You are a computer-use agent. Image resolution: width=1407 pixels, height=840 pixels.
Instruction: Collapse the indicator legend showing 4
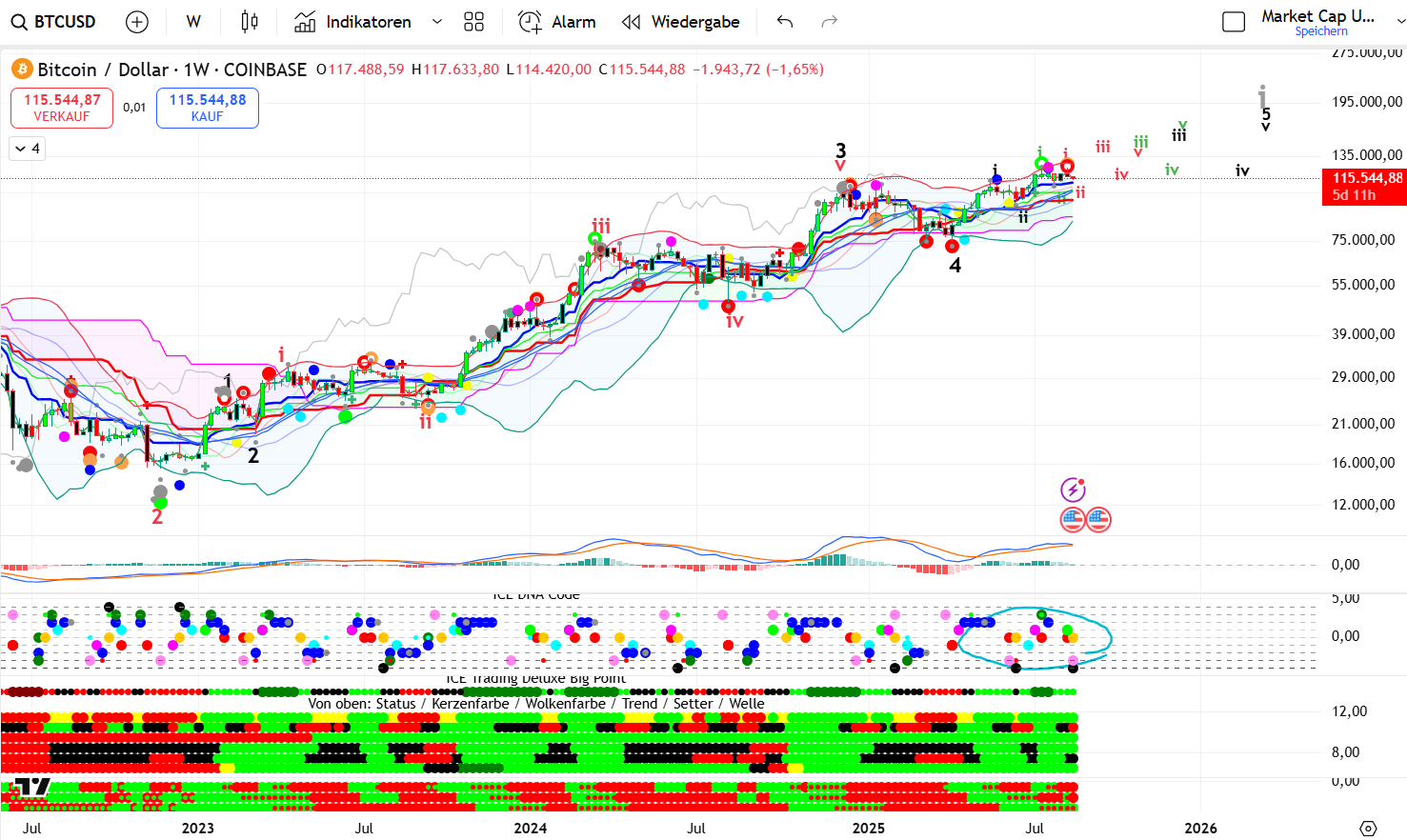click(x=28, y=149)
